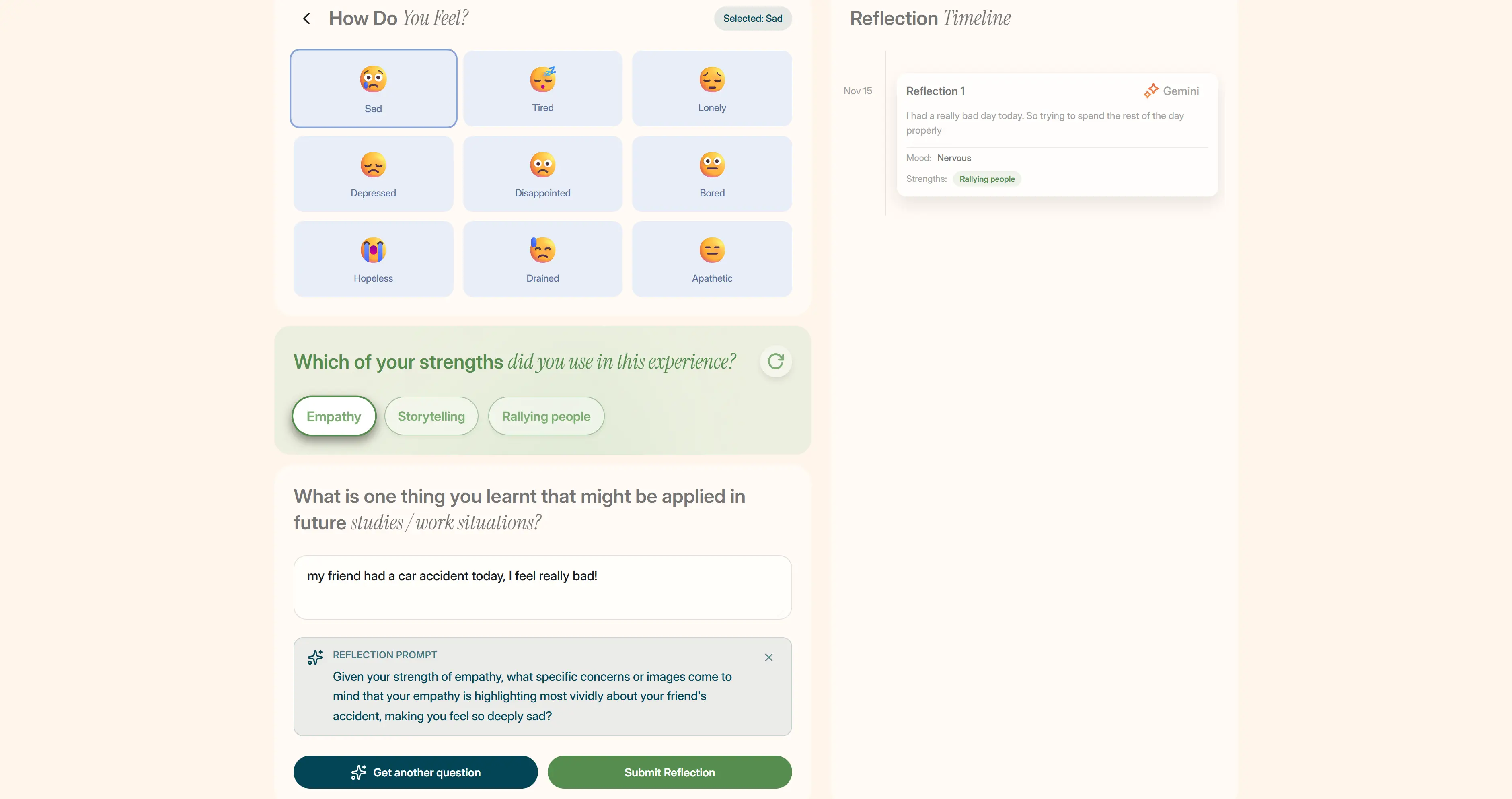1512x799 pixels.
Task: Click the How Do You Feel? heading
Action: 398,18
